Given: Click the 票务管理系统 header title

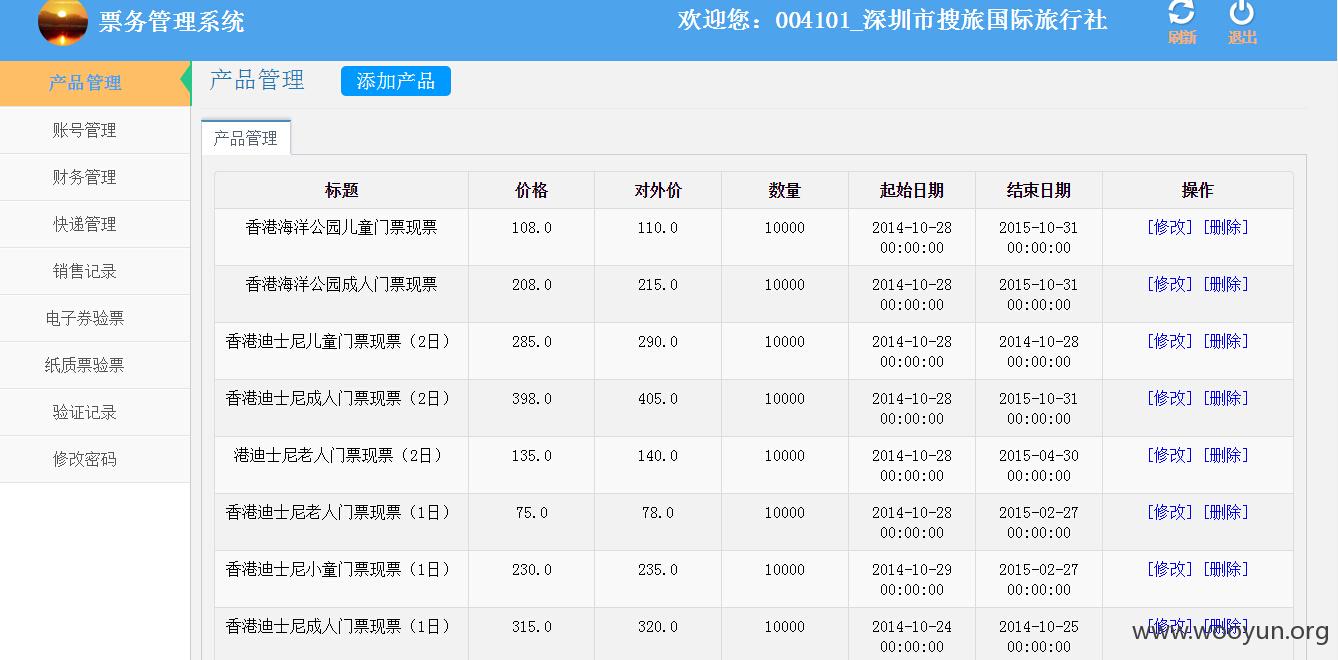Looking at the screenshot, I should (x=172, y=21).
